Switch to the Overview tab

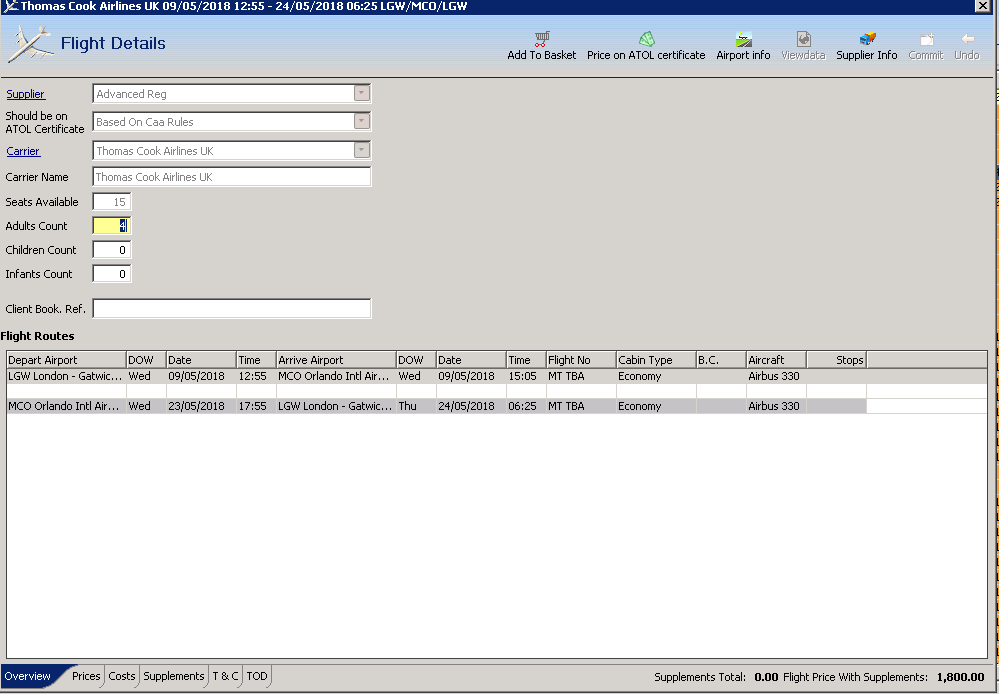pos(27,676)
